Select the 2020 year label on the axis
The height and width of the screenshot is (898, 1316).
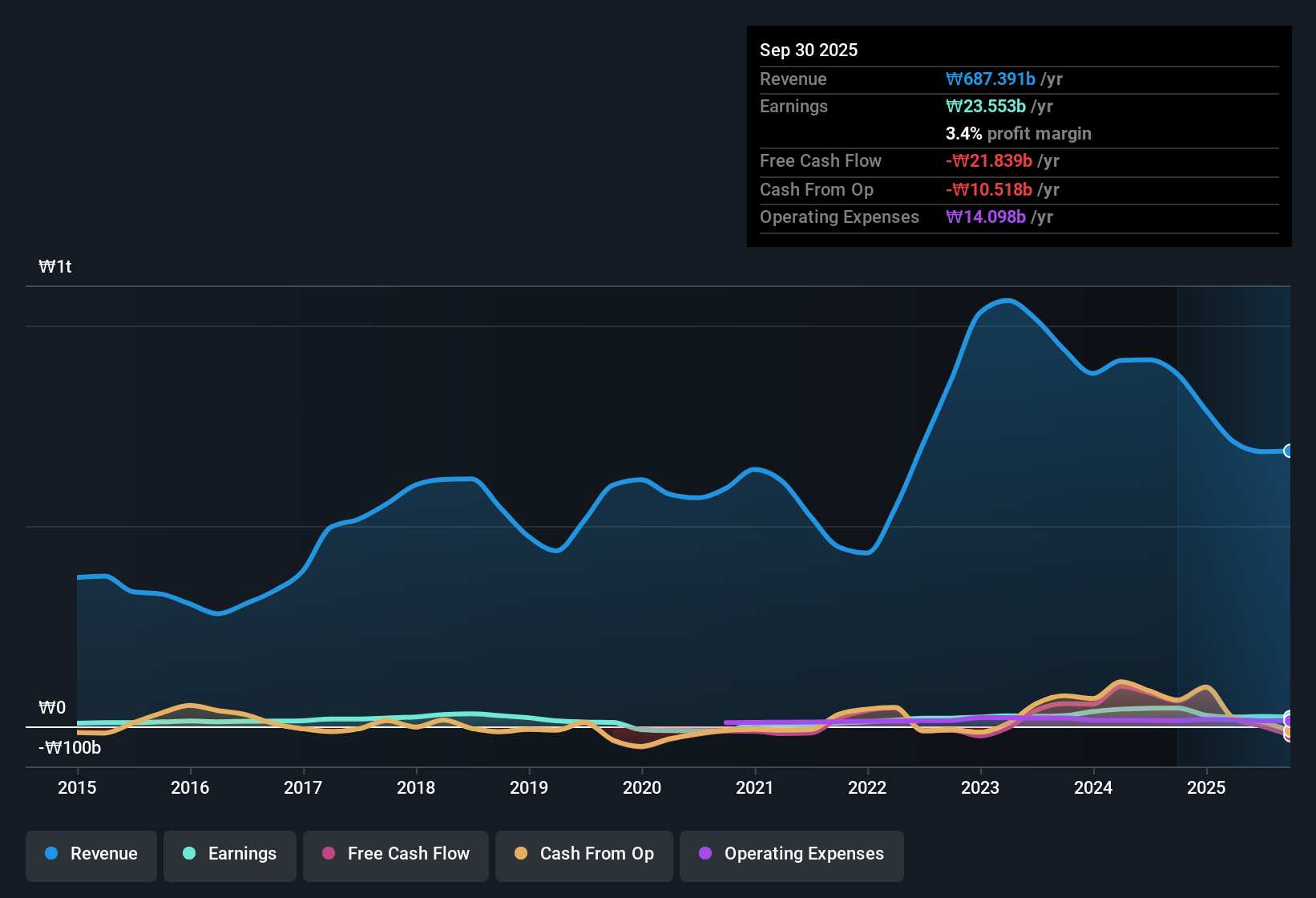[642, 788]
